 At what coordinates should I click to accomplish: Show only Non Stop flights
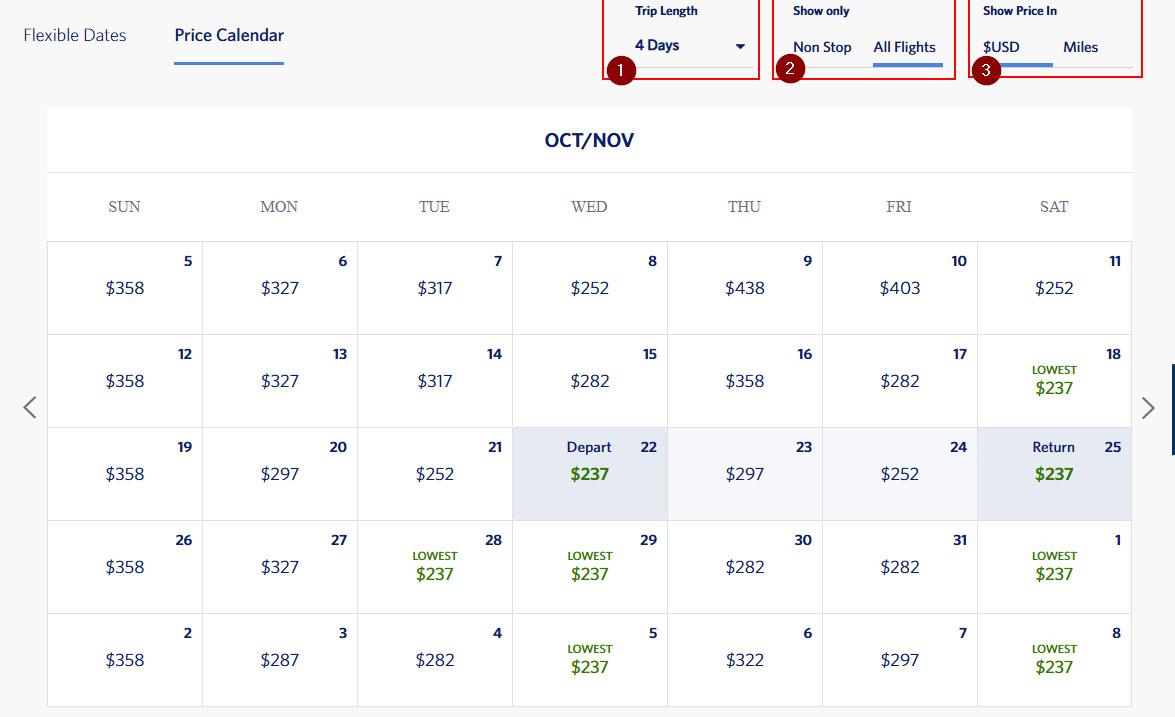[x=822, y=47]
